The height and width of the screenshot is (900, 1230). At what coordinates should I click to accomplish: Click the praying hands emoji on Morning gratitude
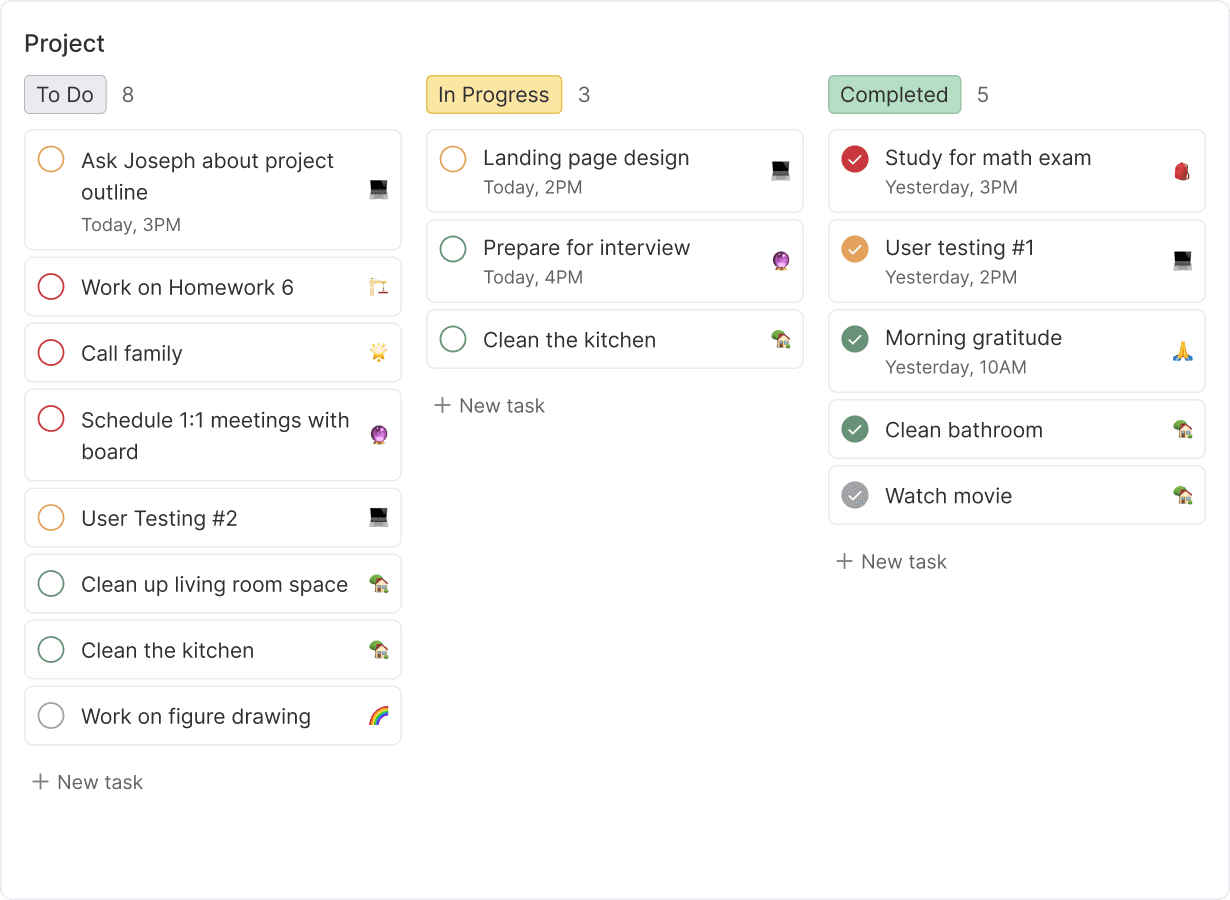1182,351
